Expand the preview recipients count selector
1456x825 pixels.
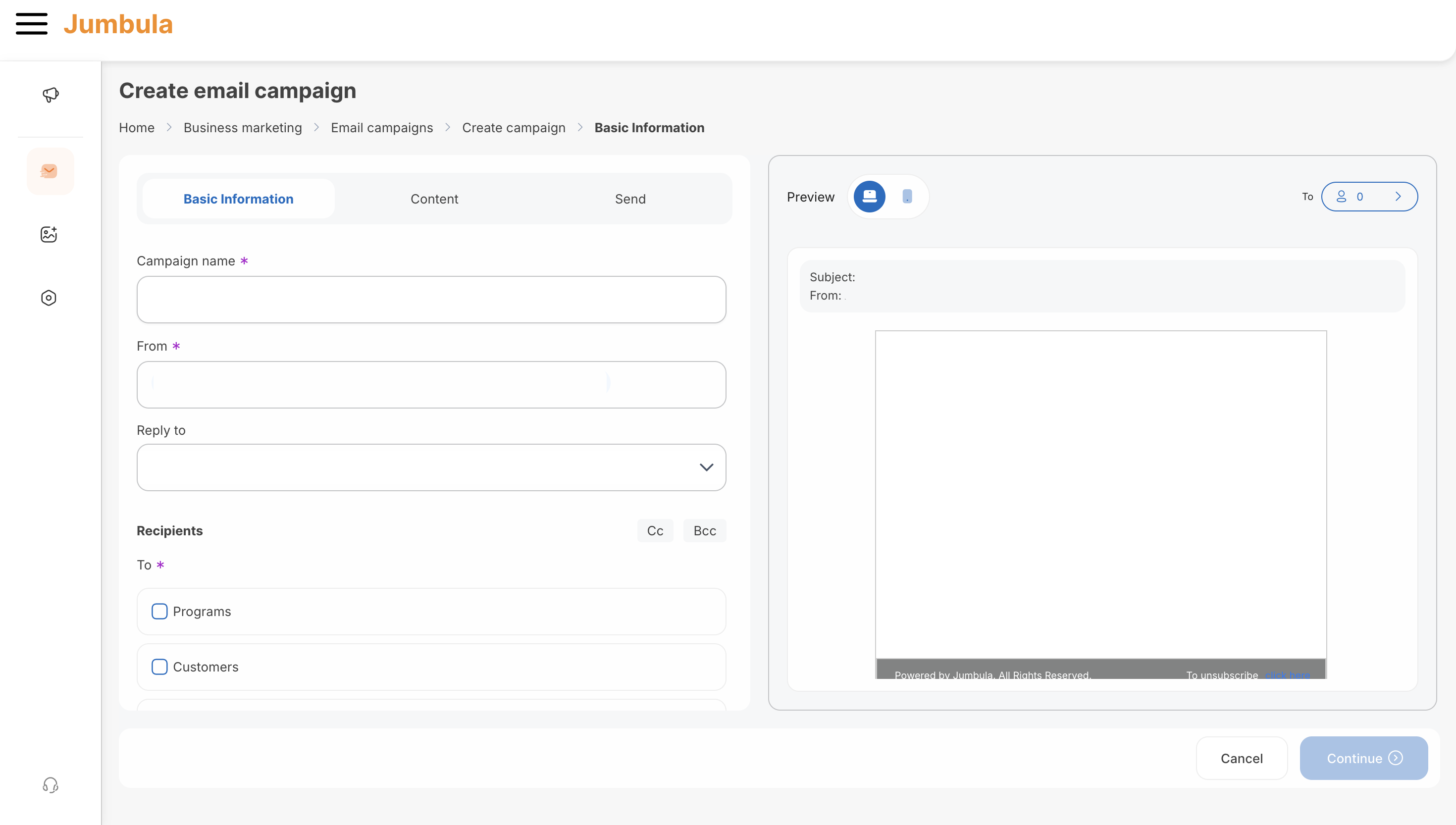tap(1369, 197)
